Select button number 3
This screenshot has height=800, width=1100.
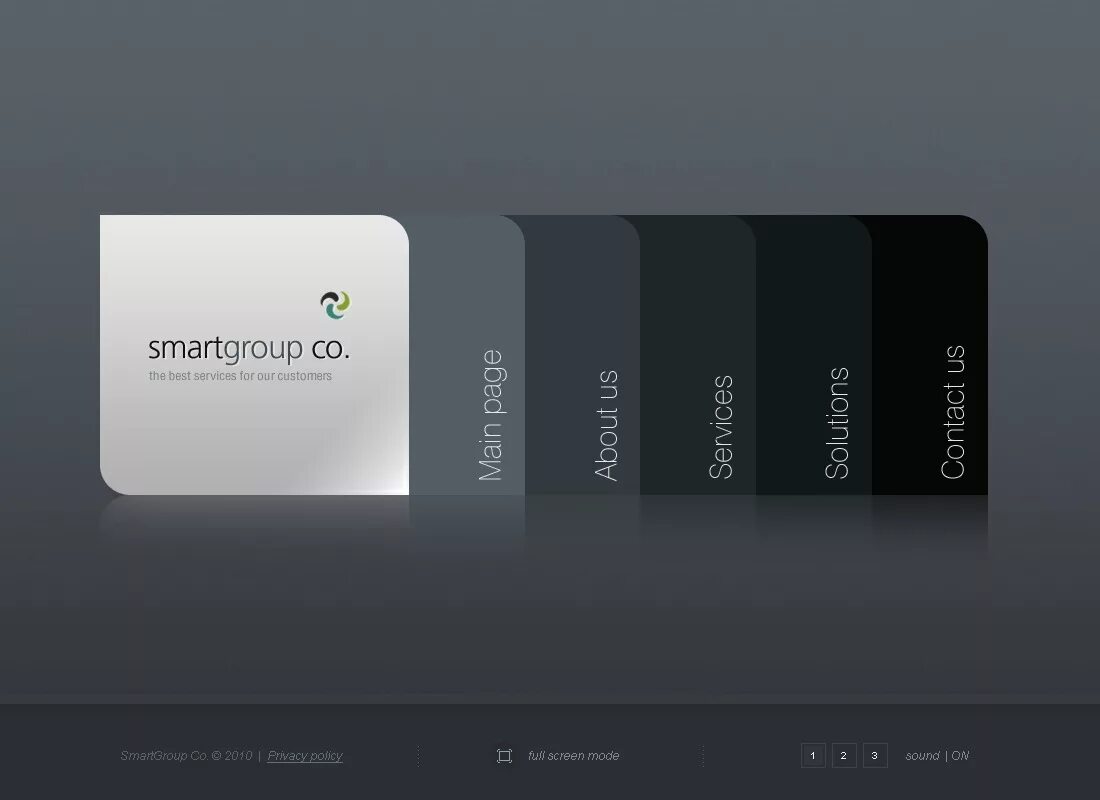(875, 756)
